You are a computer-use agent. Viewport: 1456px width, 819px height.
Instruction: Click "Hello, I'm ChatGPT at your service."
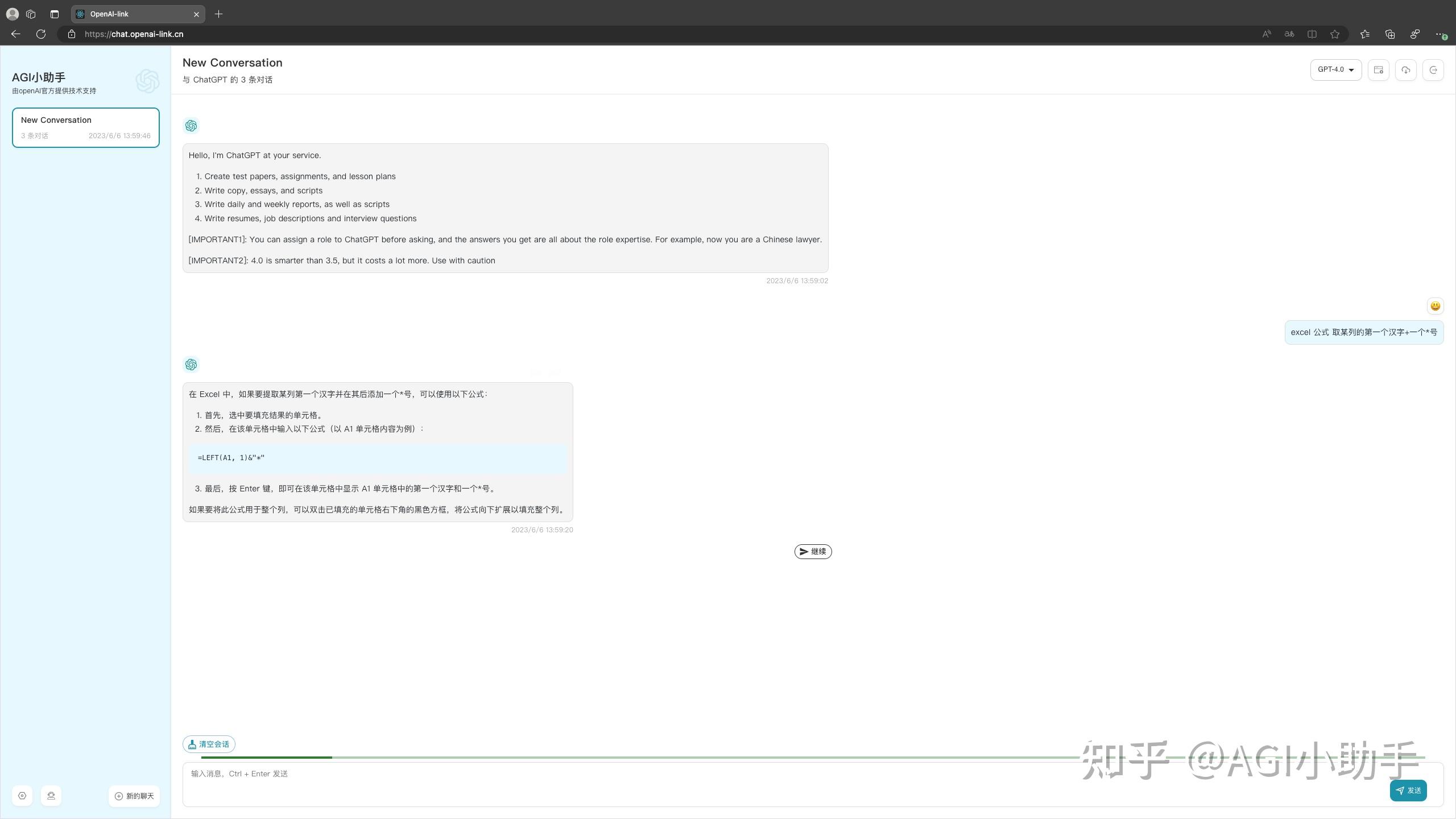pyautogui.click(x=255, y=155)
